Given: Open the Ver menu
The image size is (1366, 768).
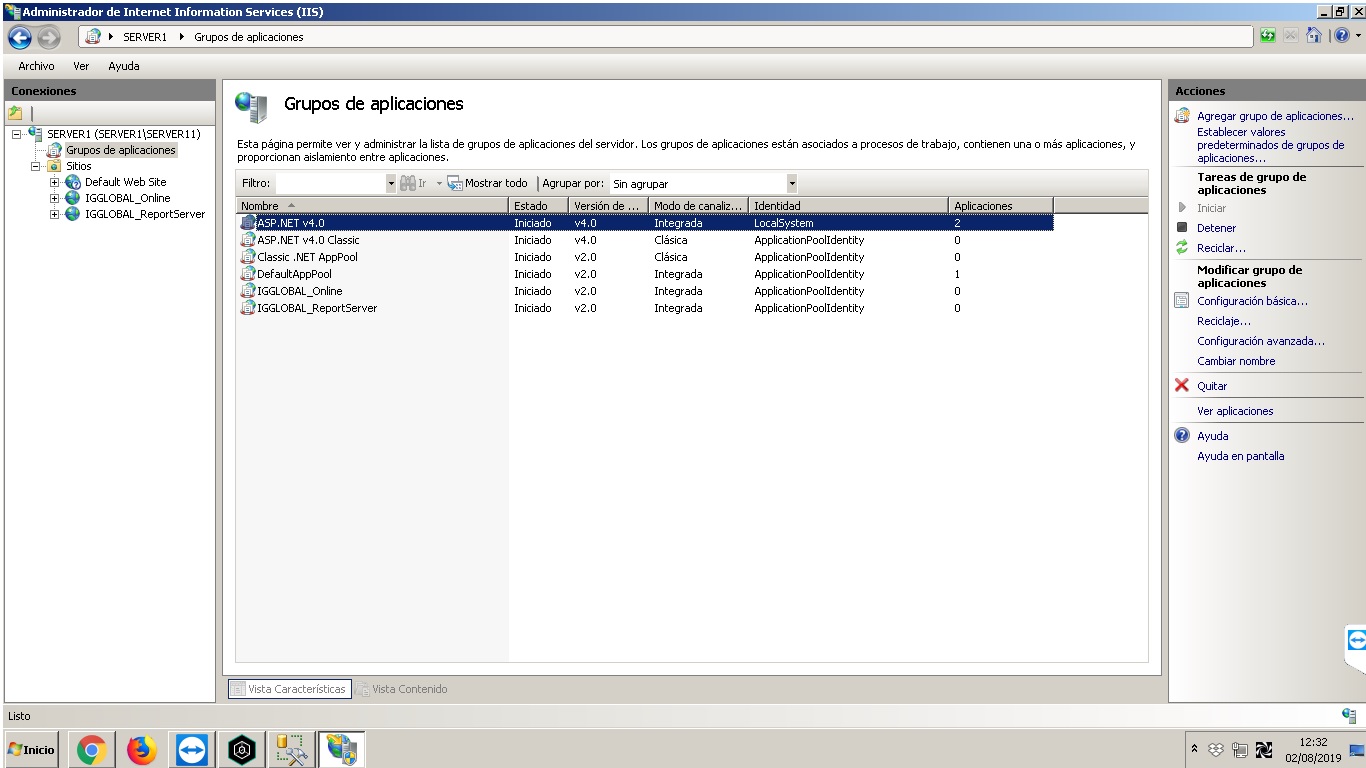Looking at the screenshot, I should coord(81,66).
